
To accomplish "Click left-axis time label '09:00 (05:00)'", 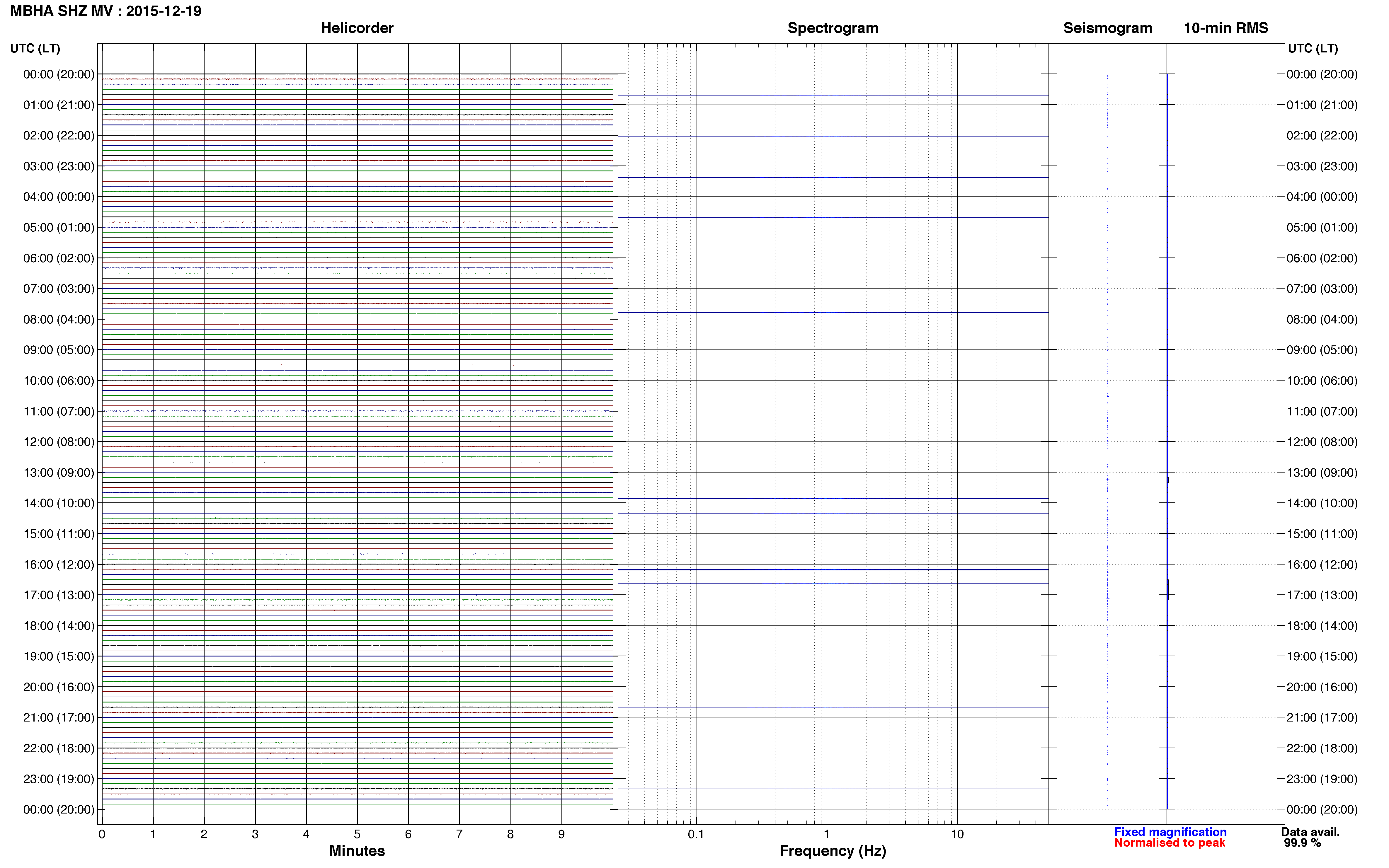I will point(59,350).
